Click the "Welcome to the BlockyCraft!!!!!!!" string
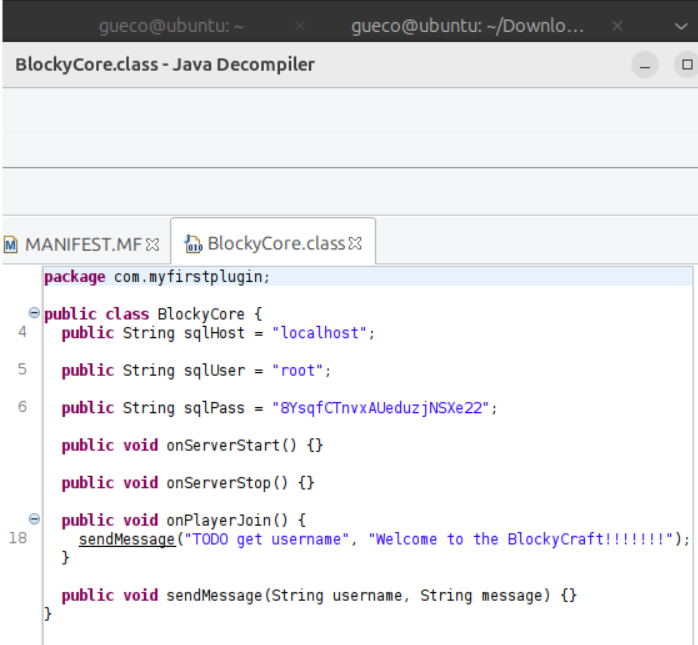Viewport: 698px width, 645px height. pos(521,539)
